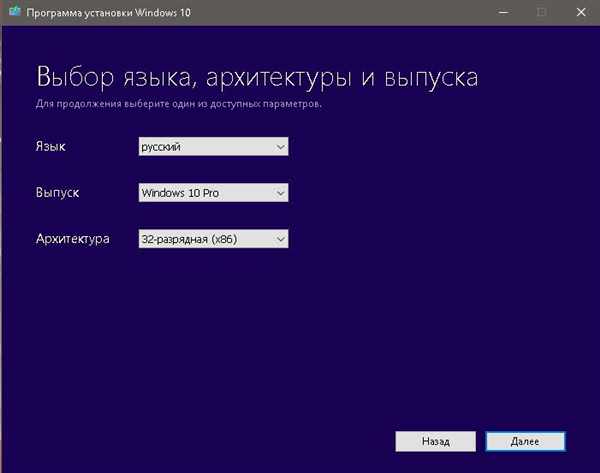Viewport: 600px width, 473px height.
Task: Click the Выпуск label
Action: point(57,192)
